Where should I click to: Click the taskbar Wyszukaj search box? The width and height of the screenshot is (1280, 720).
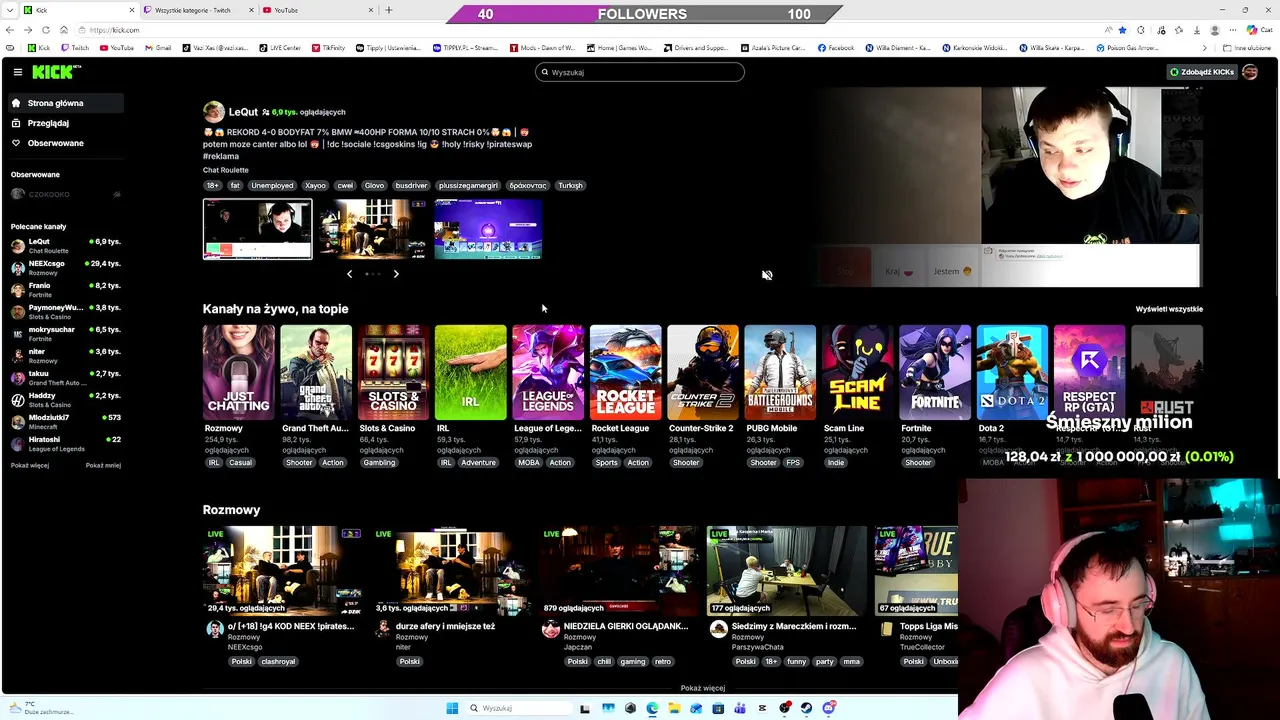(520, 708)
